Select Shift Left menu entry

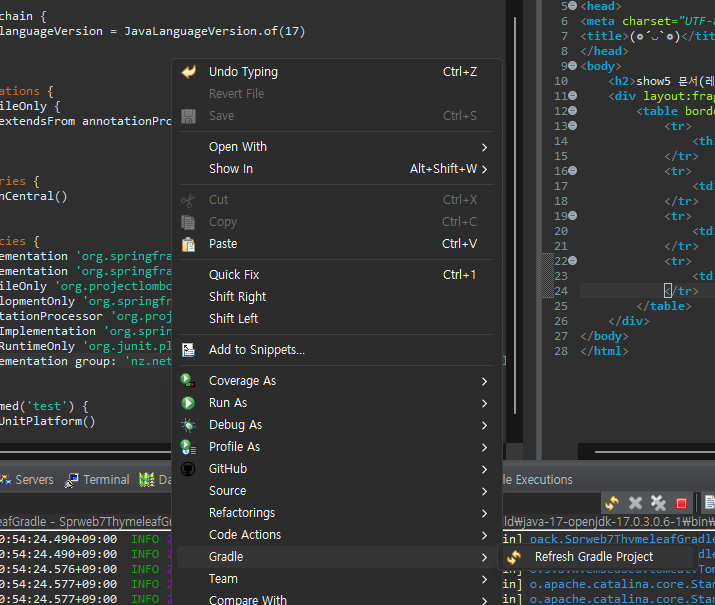point(337,319)
